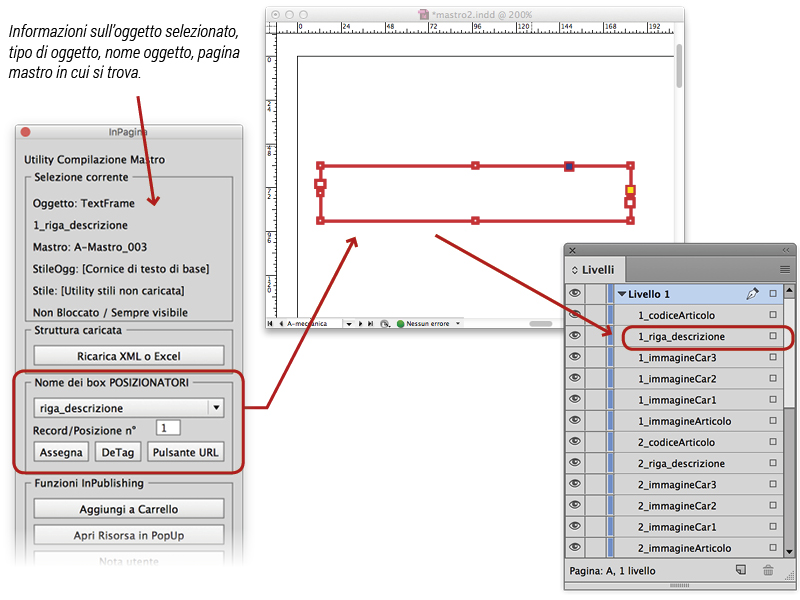Collapse the Livello 1 disclosure triangle
This screenshot has width=800, height=600.
point(622,294)
